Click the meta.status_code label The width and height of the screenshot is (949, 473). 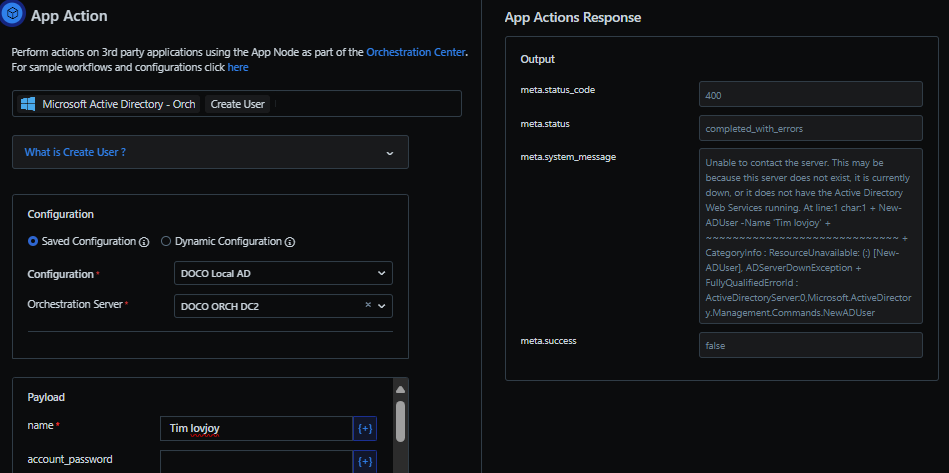pos(557,90)
